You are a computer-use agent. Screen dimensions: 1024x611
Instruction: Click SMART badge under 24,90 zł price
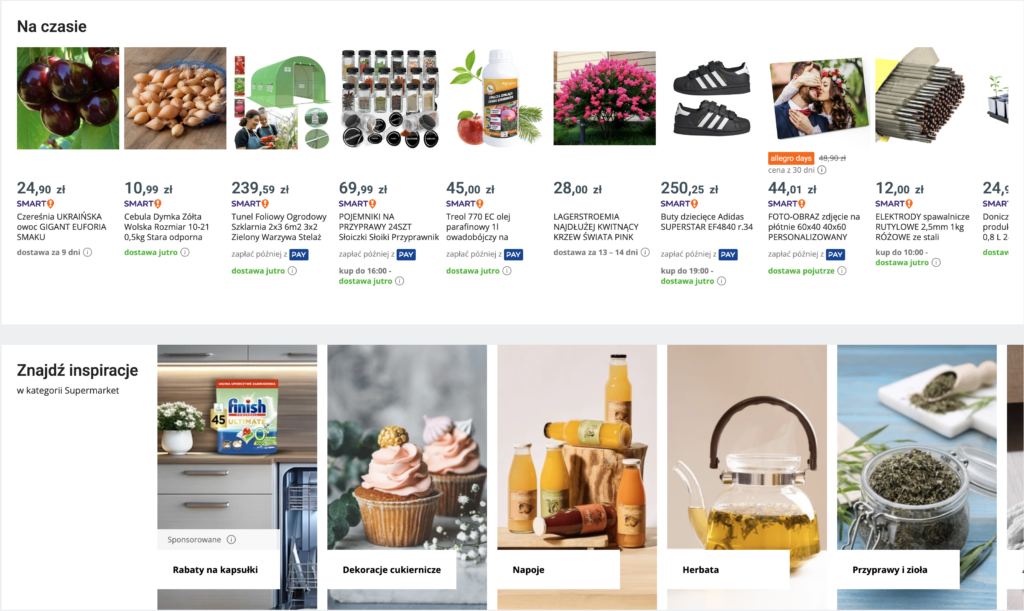pyautogui.click(x=35, y=204)
